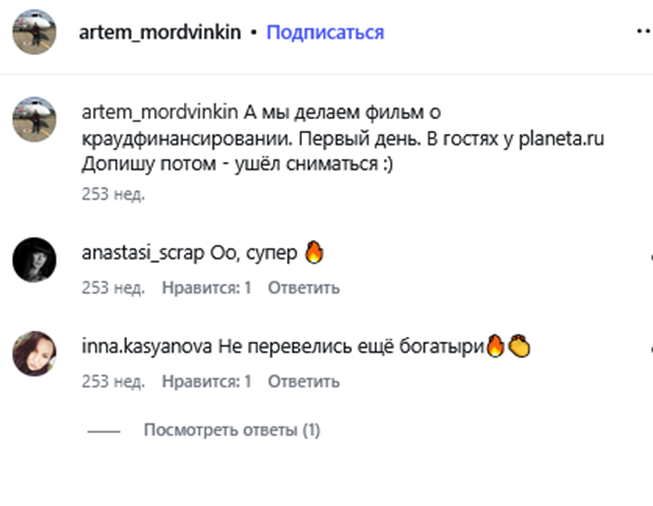The image size is (653, 506).
Task: Reply to anastasi_scrap's comment with Ответить
Action: click(304, 288)
